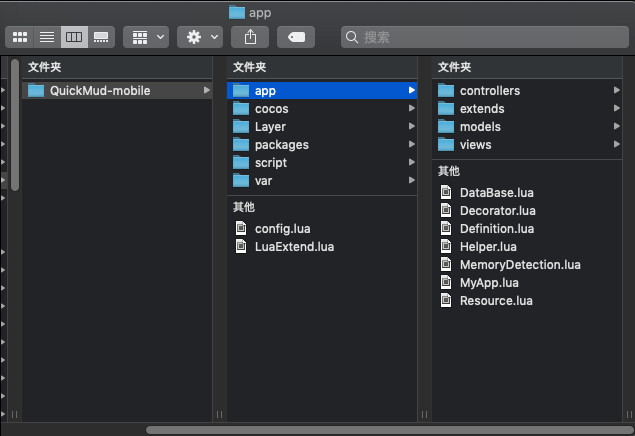The height and width of the screenshot is (436, 635).
Task: Select the config.lua file icon
Action: point(240,228)
